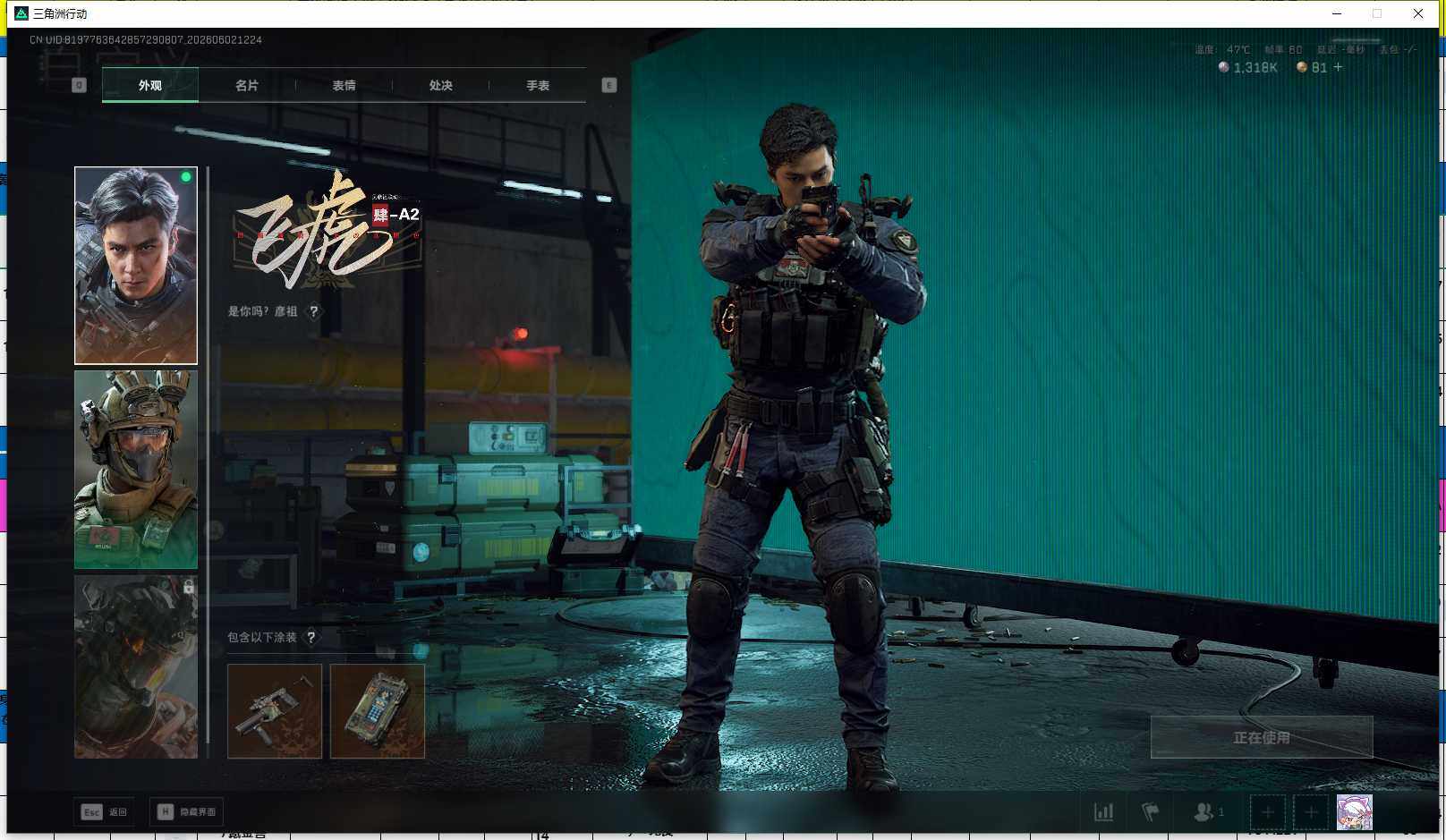
Task: Click the 包含以下涂装 label
Action: pos(262,637)
